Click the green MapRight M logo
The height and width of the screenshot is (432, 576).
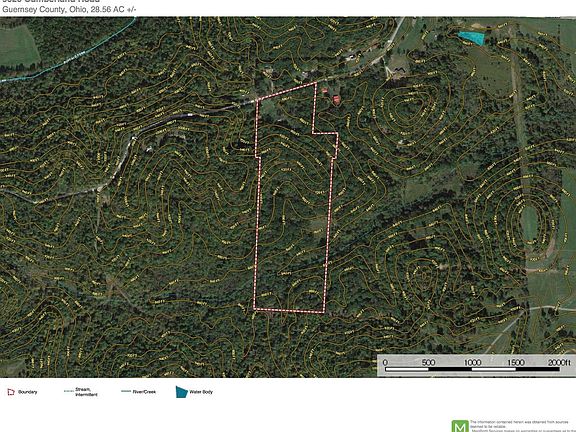460,426
